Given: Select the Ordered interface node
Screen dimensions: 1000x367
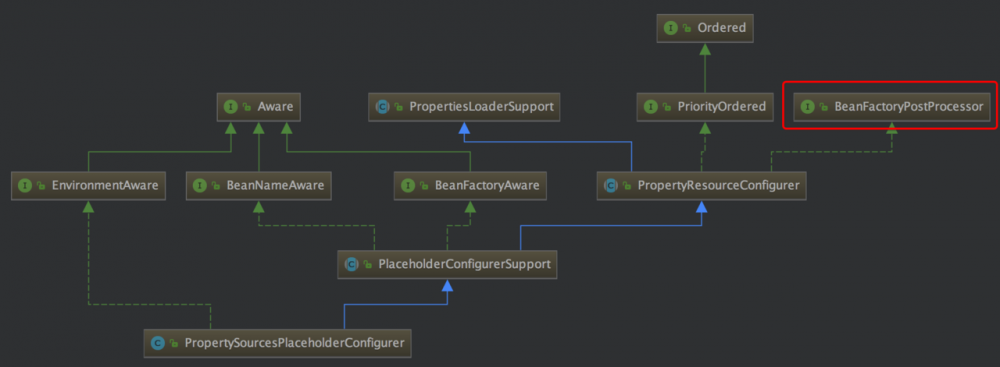Looking at the screenshot, I should point(705,28).
